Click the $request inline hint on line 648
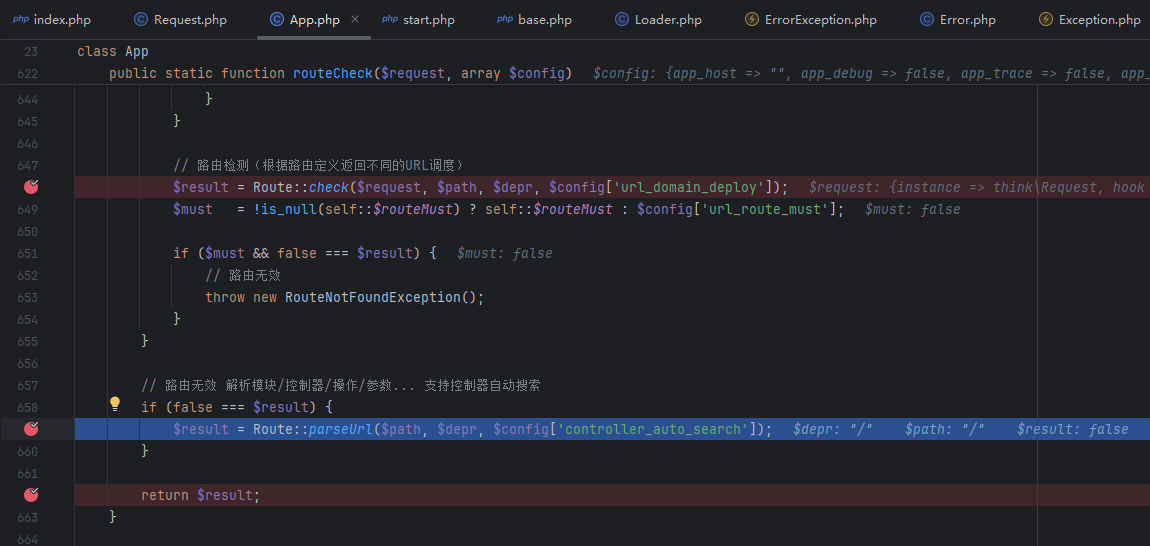Screen dimensions: 1150x546 (979, 187)
